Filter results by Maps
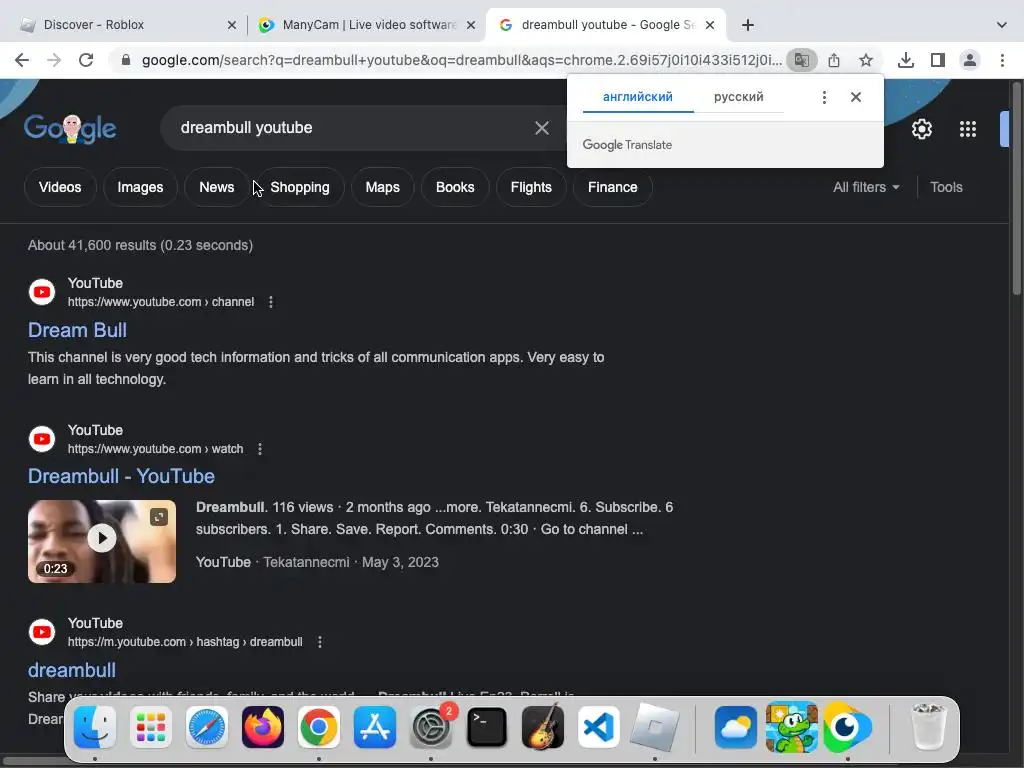Viewport: 1024px width, 768px height. pyautogui.click(x=382, y=187)
